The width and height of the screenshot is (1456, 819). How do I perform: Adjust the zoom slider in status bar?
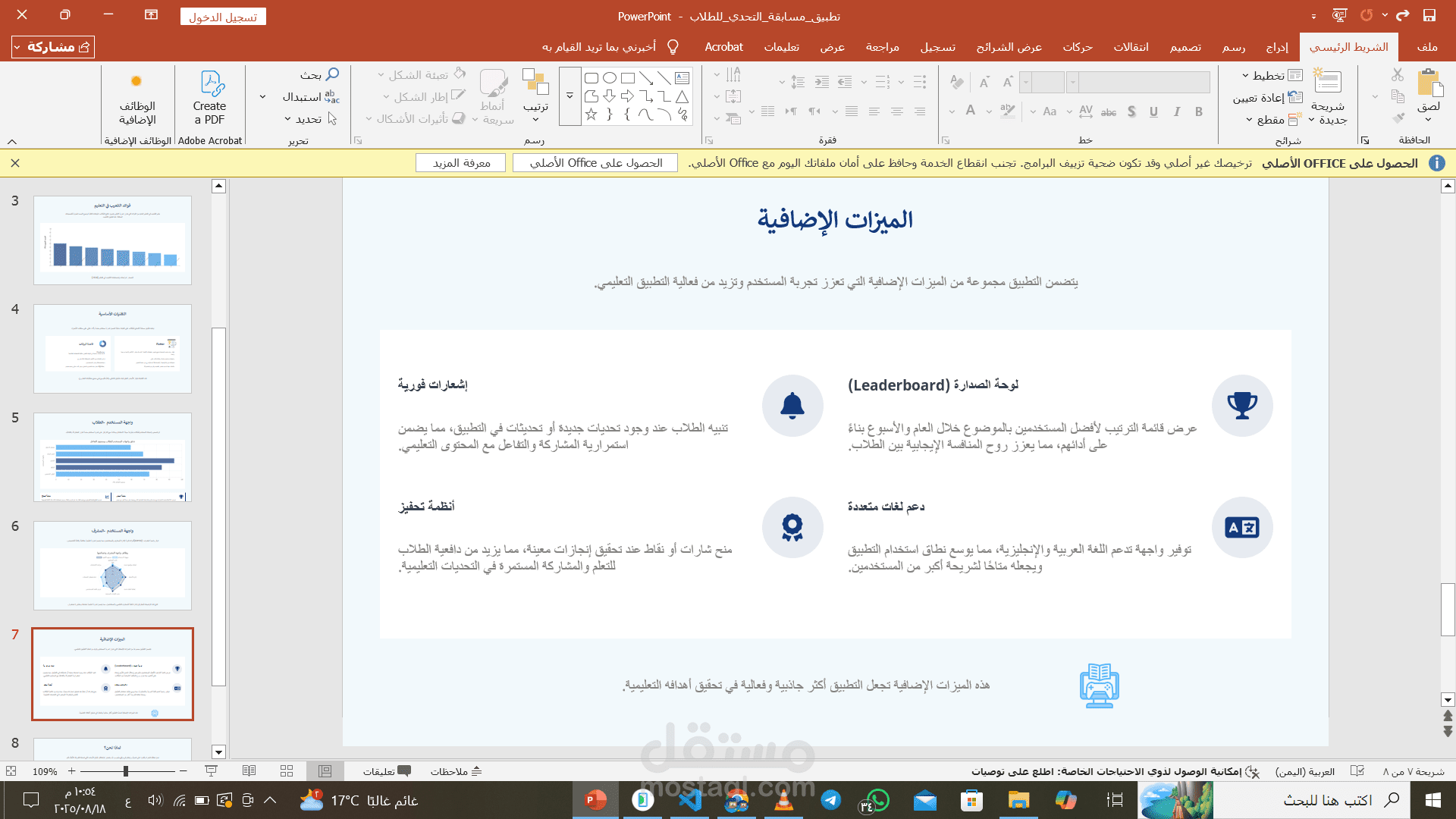[x=126, y=771]
